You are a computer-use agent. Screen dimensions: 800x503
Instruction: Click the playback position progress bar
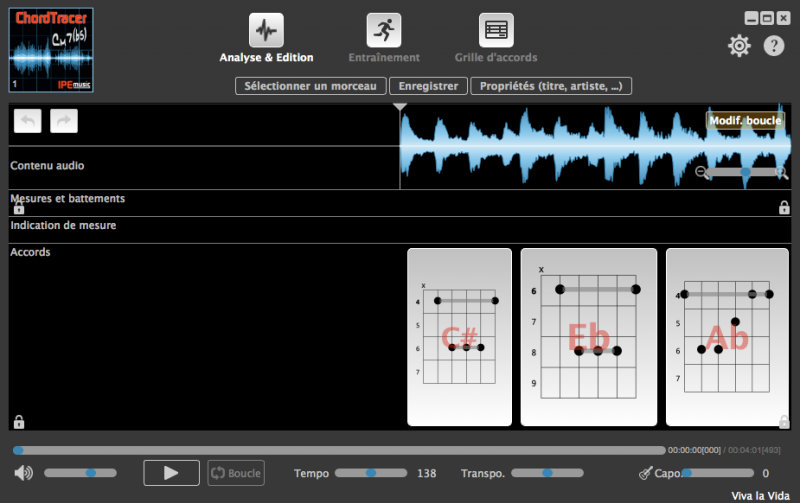[x=339, y=450]
